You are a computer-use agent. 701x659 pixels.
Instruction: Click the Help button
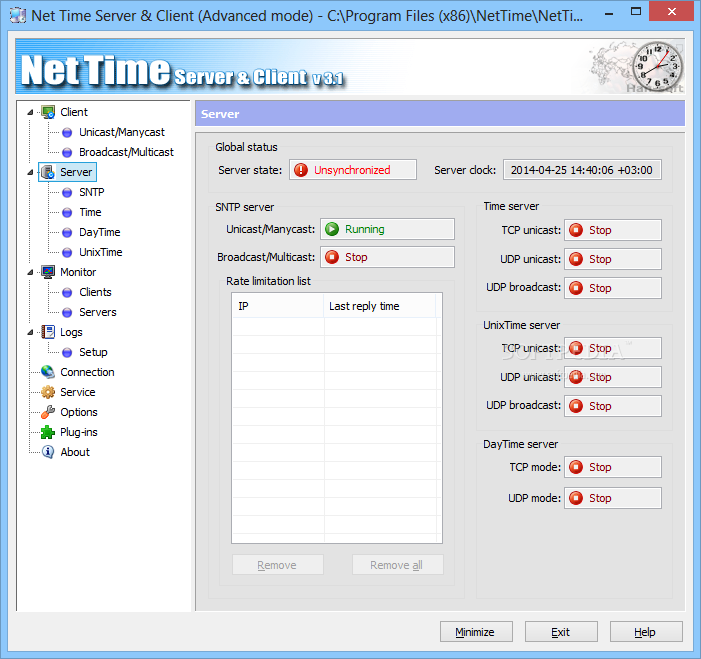point(646,632)
